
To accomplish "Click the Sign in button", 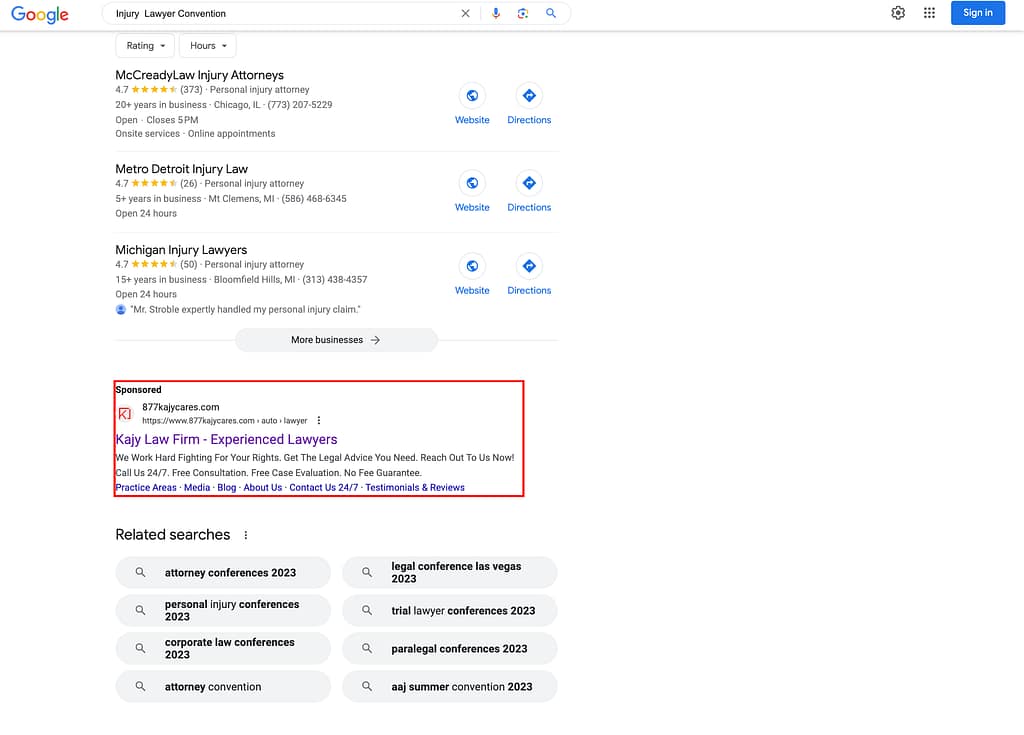I will (978, 13).
